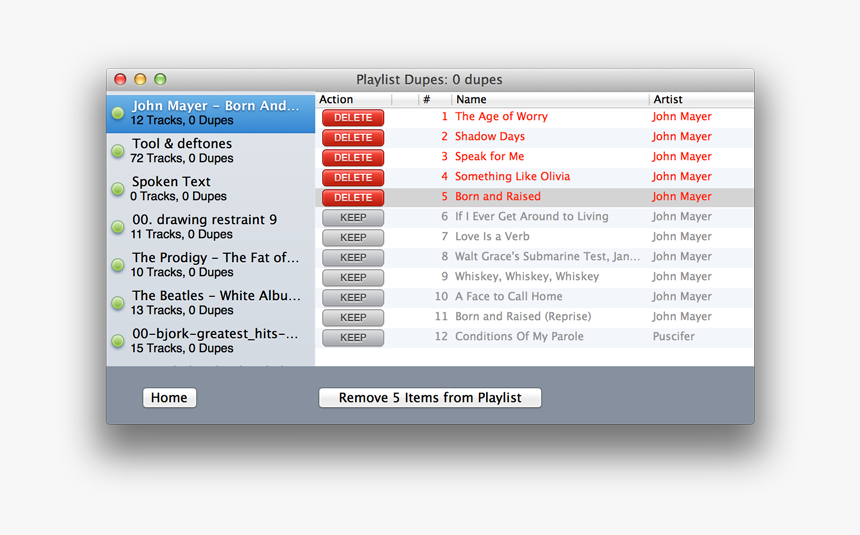Click John Mayer artist cell for Love Is a Verb
Image resolution: width=860 pixels, height=535 pixels.
(682, 236)
